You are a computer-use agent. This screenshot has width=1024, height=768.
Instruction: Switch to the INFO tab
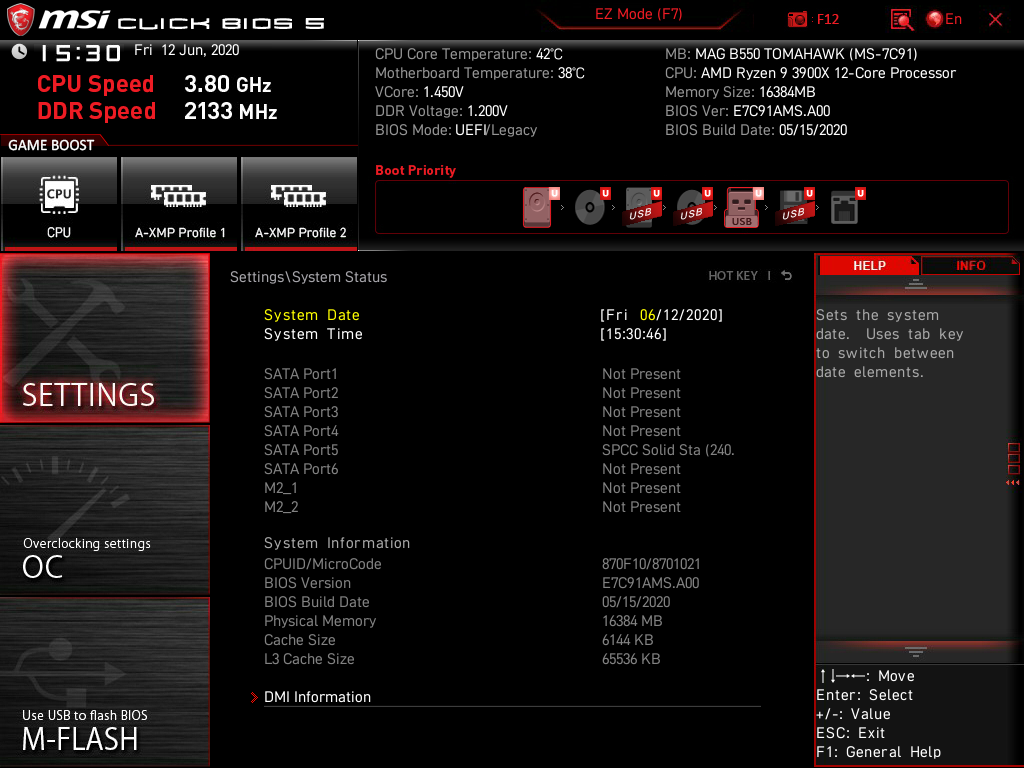pos(970,265)
